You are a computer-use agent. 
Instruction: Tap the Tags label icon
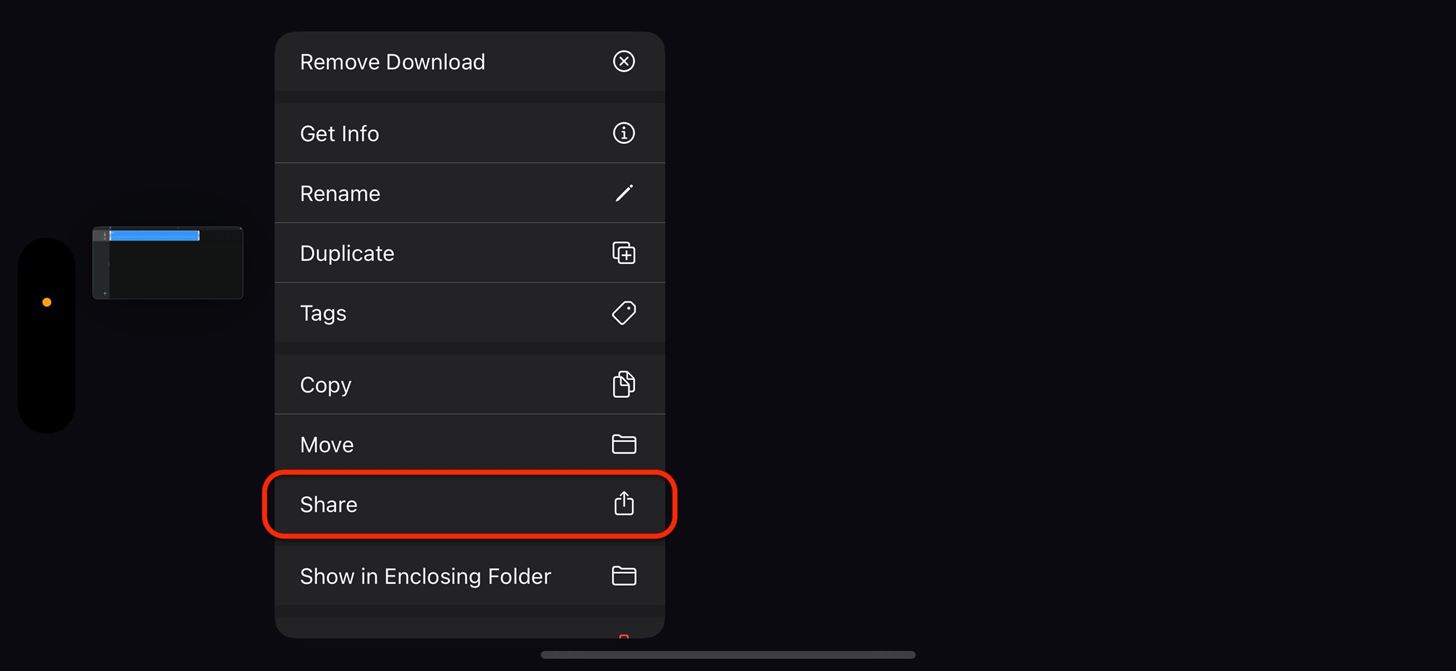pyautogui.click(x=623, y=312)
